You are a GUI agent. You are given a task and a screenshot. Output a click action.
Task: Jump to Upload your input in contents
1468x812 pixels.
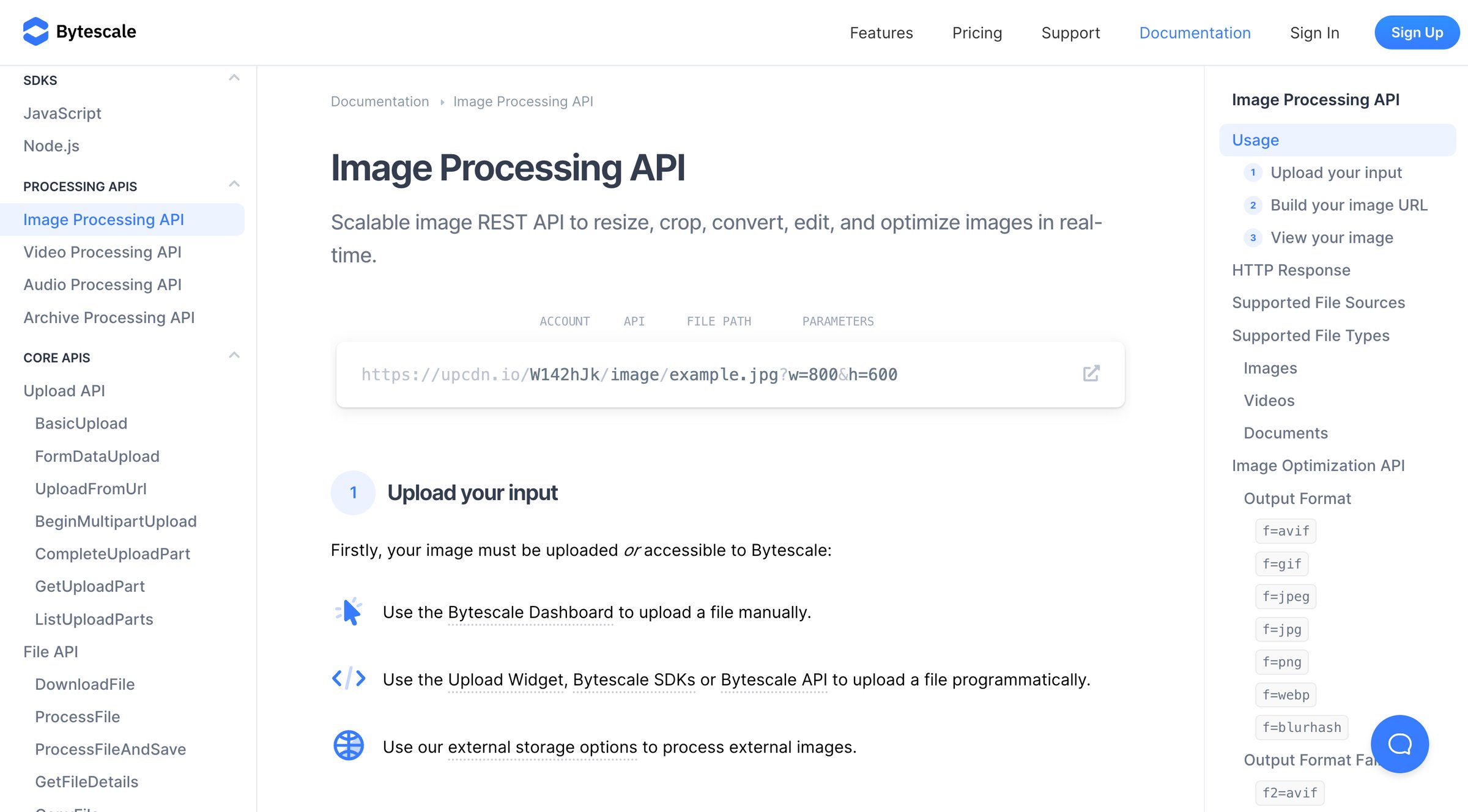(1336, 172)
